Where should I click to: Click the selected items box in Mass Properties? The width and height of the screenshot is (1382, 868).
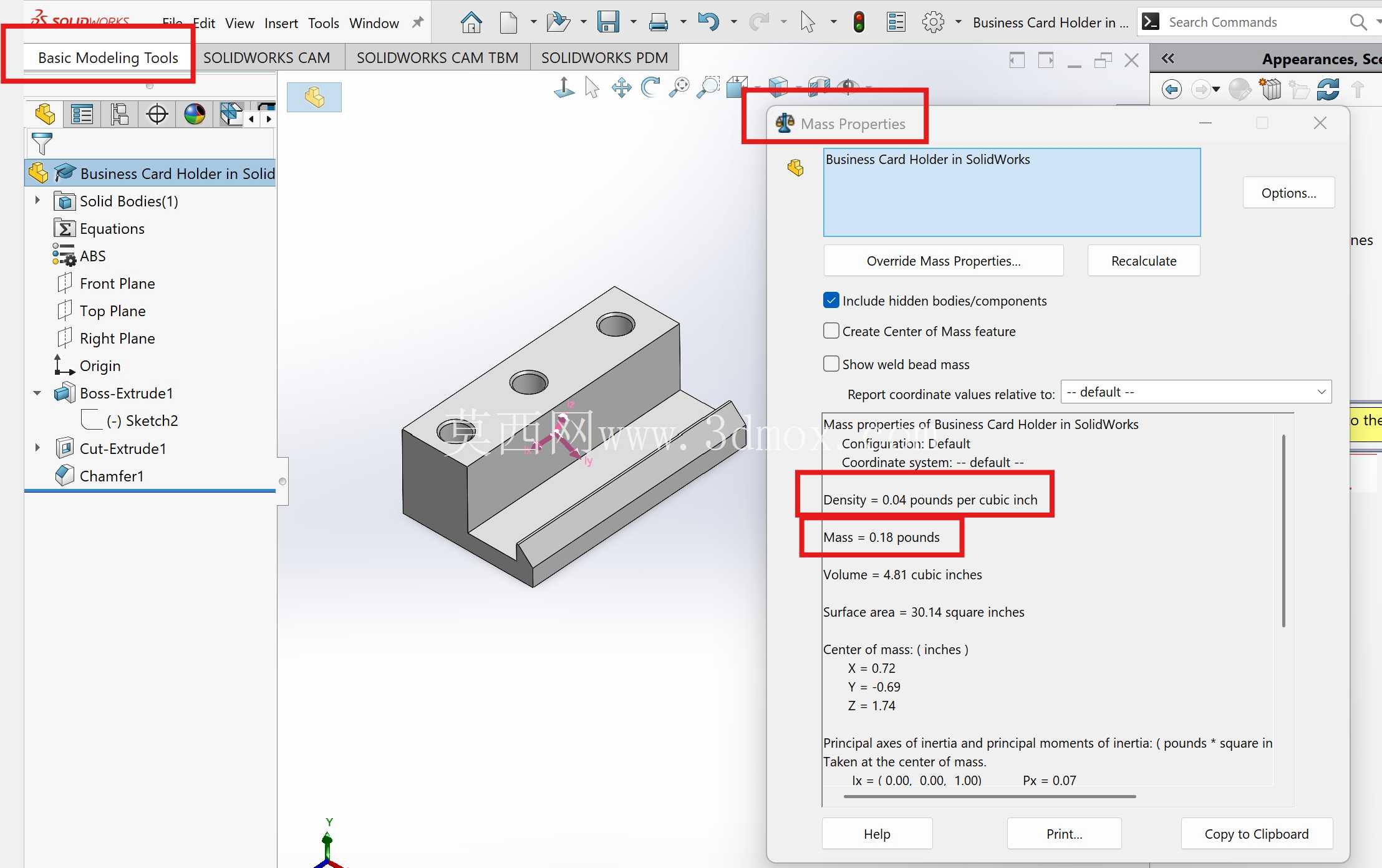pyautogui.click(x=1012, y=192)
